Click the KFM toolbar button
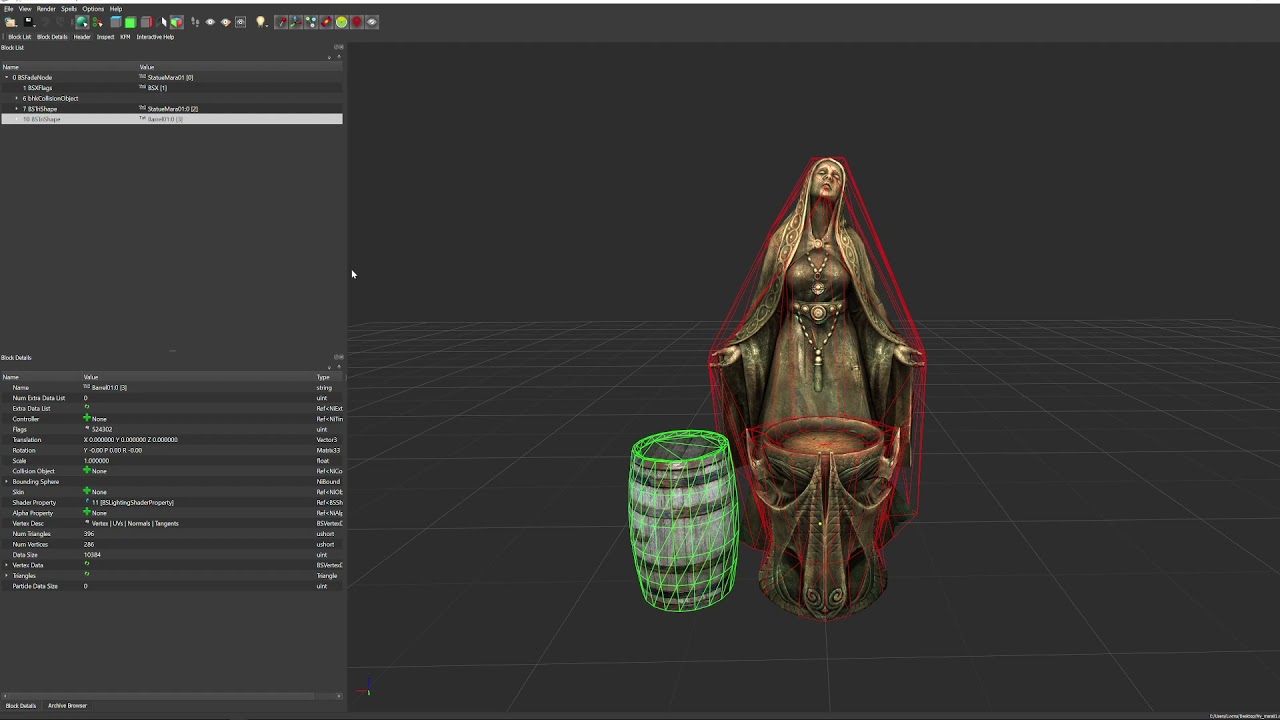This screenshot has width=1280, height=720. pos(125,37)
